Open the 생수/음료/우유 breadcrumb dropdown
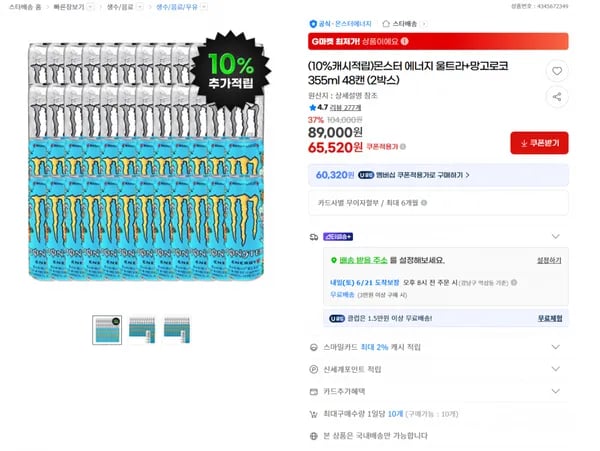 click(x=204, y=7)
